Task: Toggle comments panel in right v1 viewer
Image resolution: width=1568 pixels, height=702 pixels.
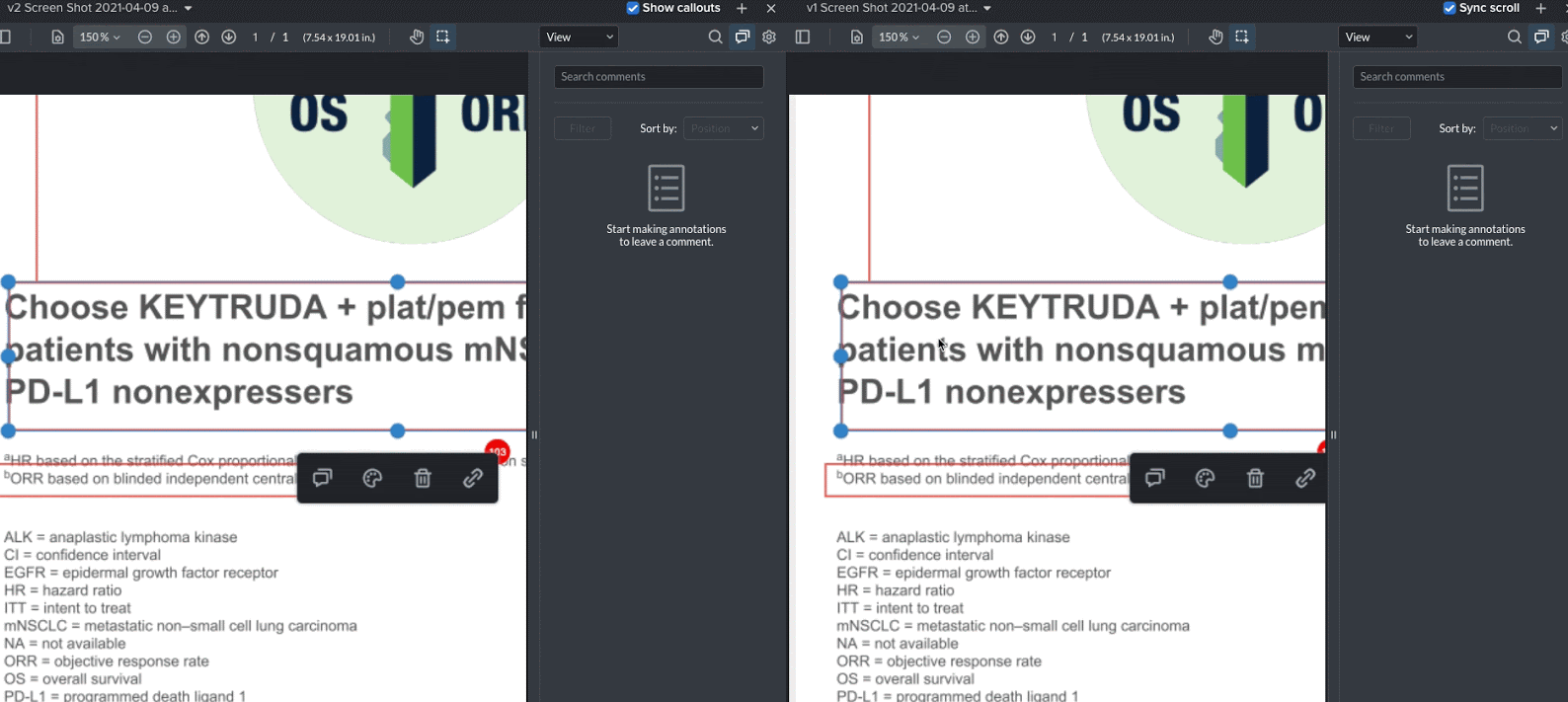Action: tap(1541, 37)
